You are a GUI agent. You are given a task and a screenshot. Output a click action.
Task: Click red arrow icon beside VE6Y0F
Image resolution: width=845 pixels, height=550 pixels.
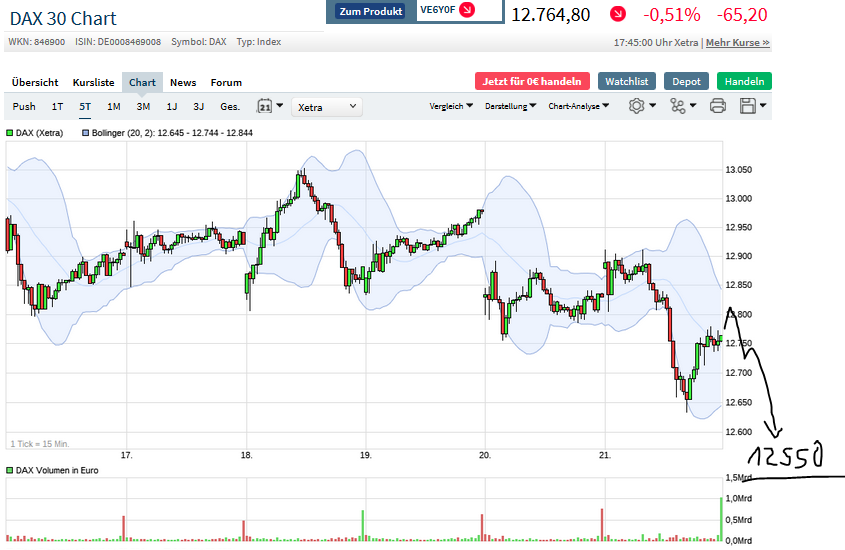point(466,11)
